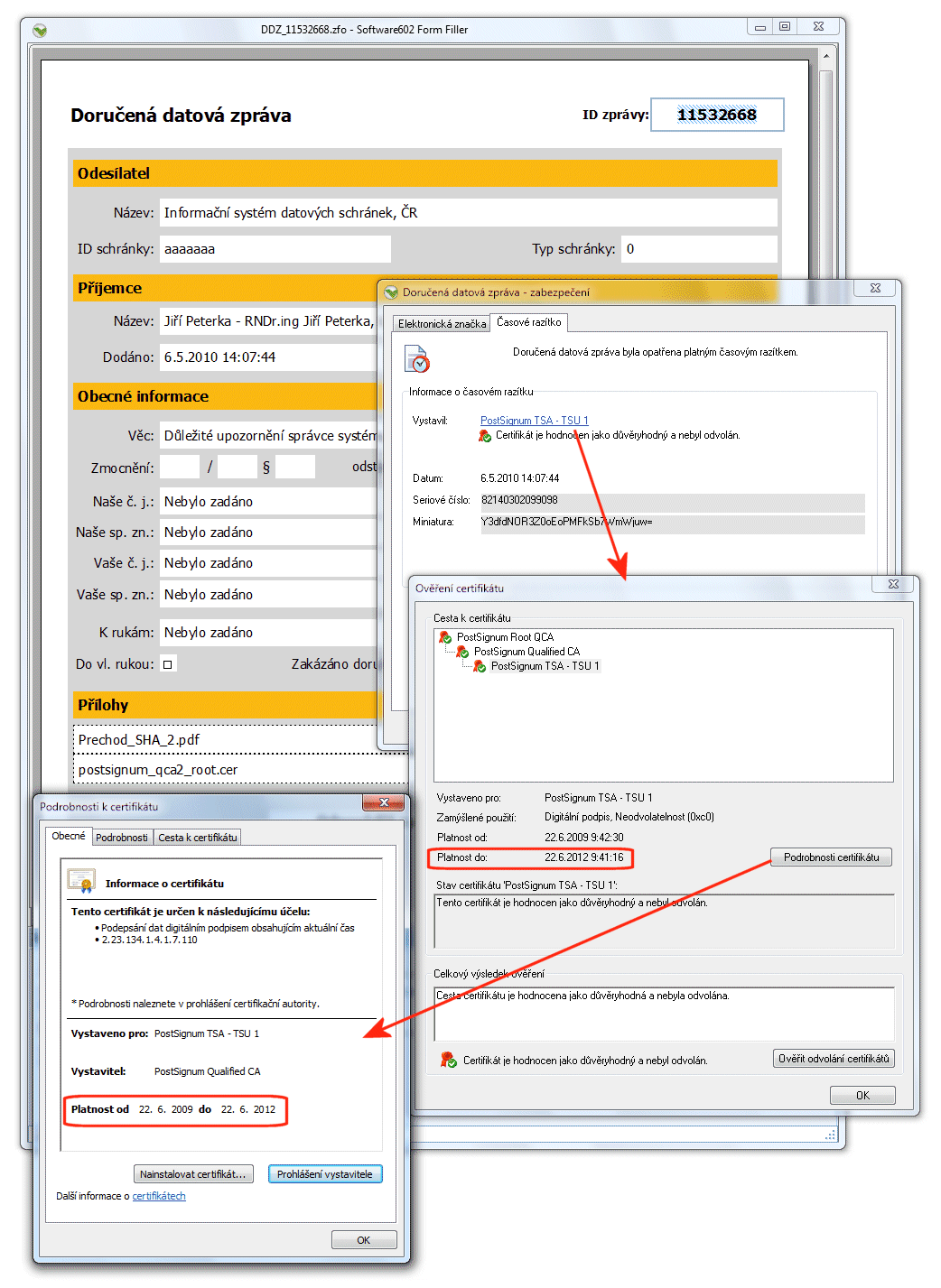Click the Typ schránky field
Viewport: 941px width, 1288px height.
click(x=700, y=249)
